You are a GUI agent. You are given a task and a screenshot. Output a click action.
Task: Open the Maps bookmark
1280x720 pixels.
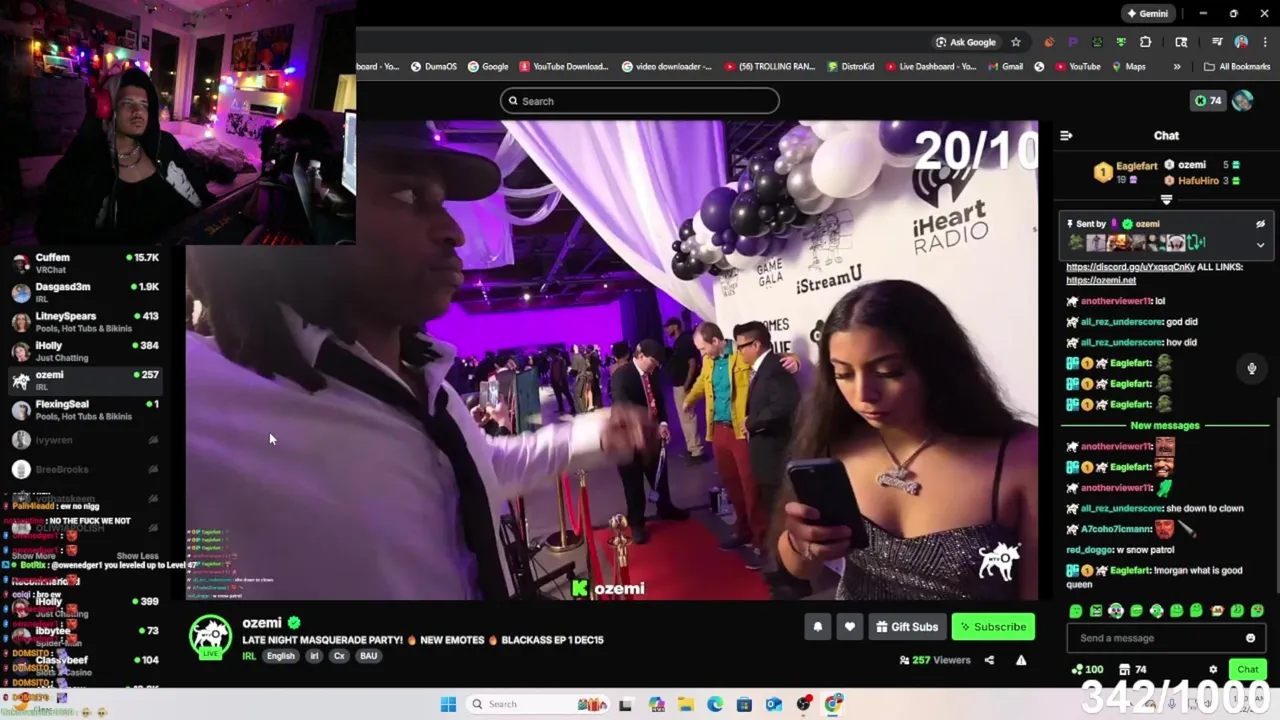(x=1128, y=67)
